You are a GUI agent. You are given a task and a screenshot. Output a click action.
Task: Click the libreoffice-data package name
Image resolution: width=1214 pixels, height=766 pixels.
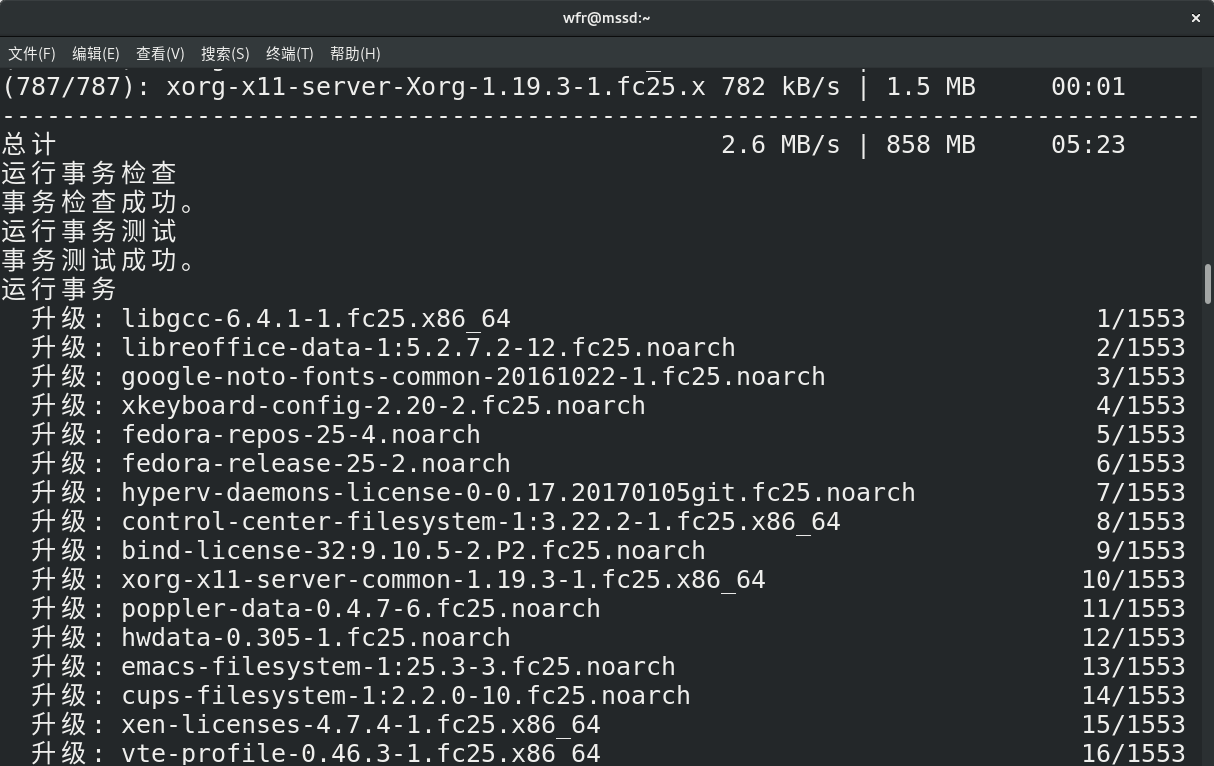tap(428, 348)
